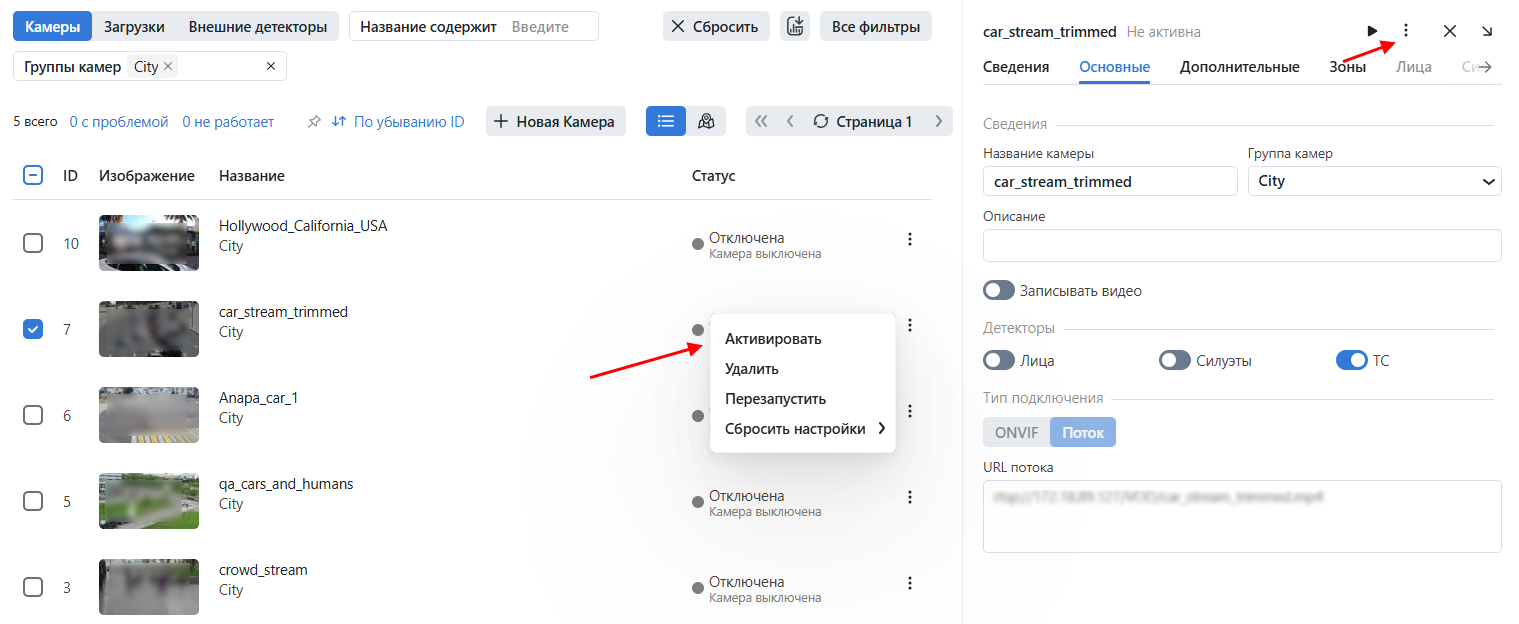This screenshot has height=624, width=1519.
Task: Expand the Сбросить настройки submenu
Action: click(804, 429)
